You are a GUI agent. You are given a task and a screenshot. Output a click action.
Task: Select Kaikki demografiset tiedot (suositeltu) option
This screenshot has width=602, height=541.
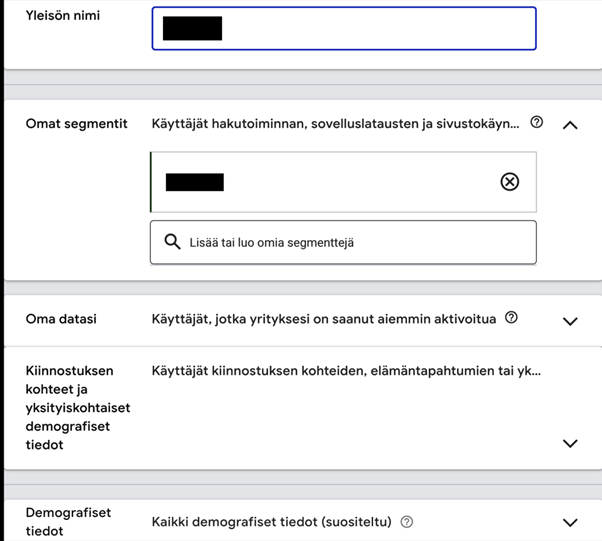click(x=271, y=522)
